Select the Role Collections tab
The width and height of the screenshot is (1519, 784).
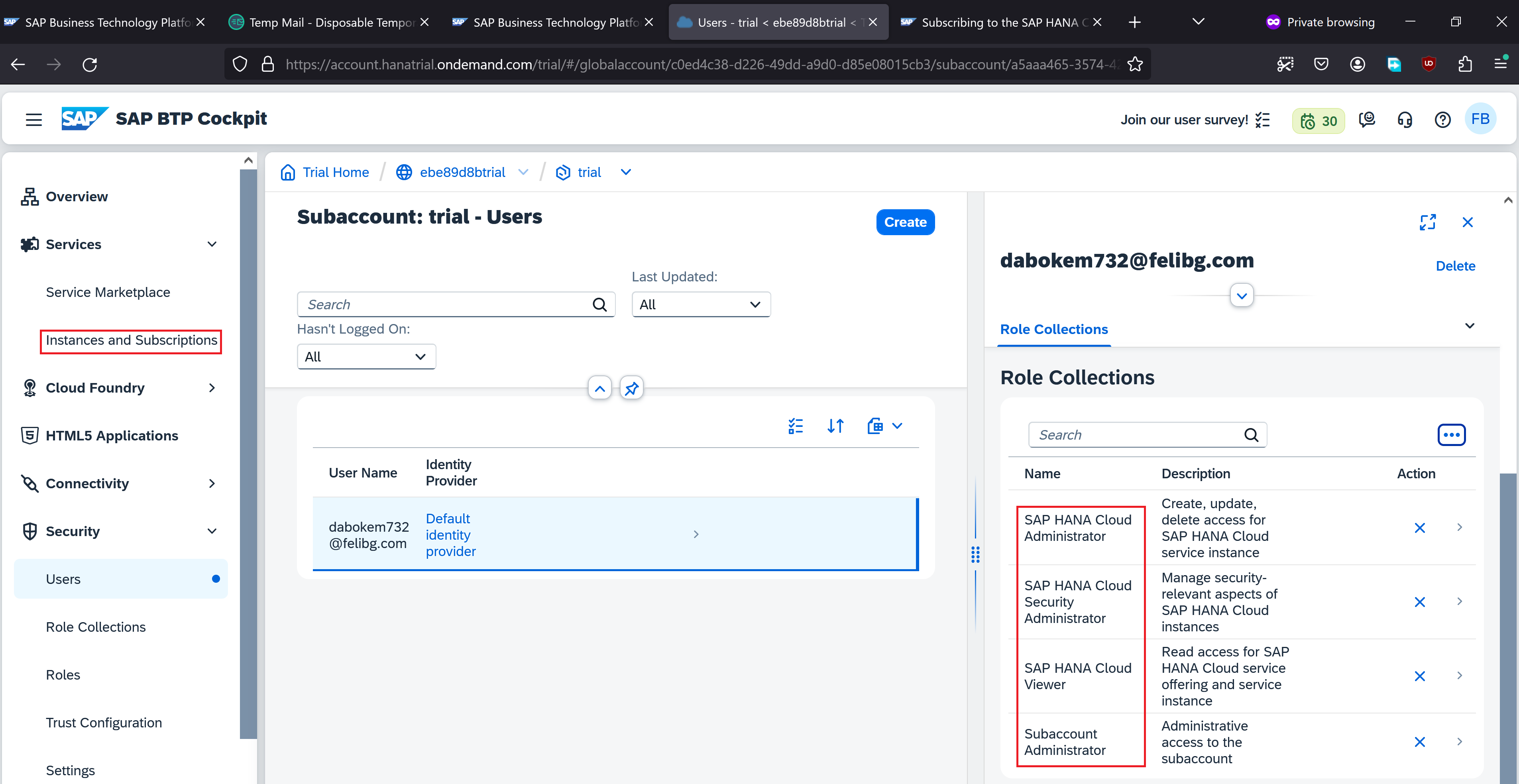pyautogui.click(x=1054, y=329)
